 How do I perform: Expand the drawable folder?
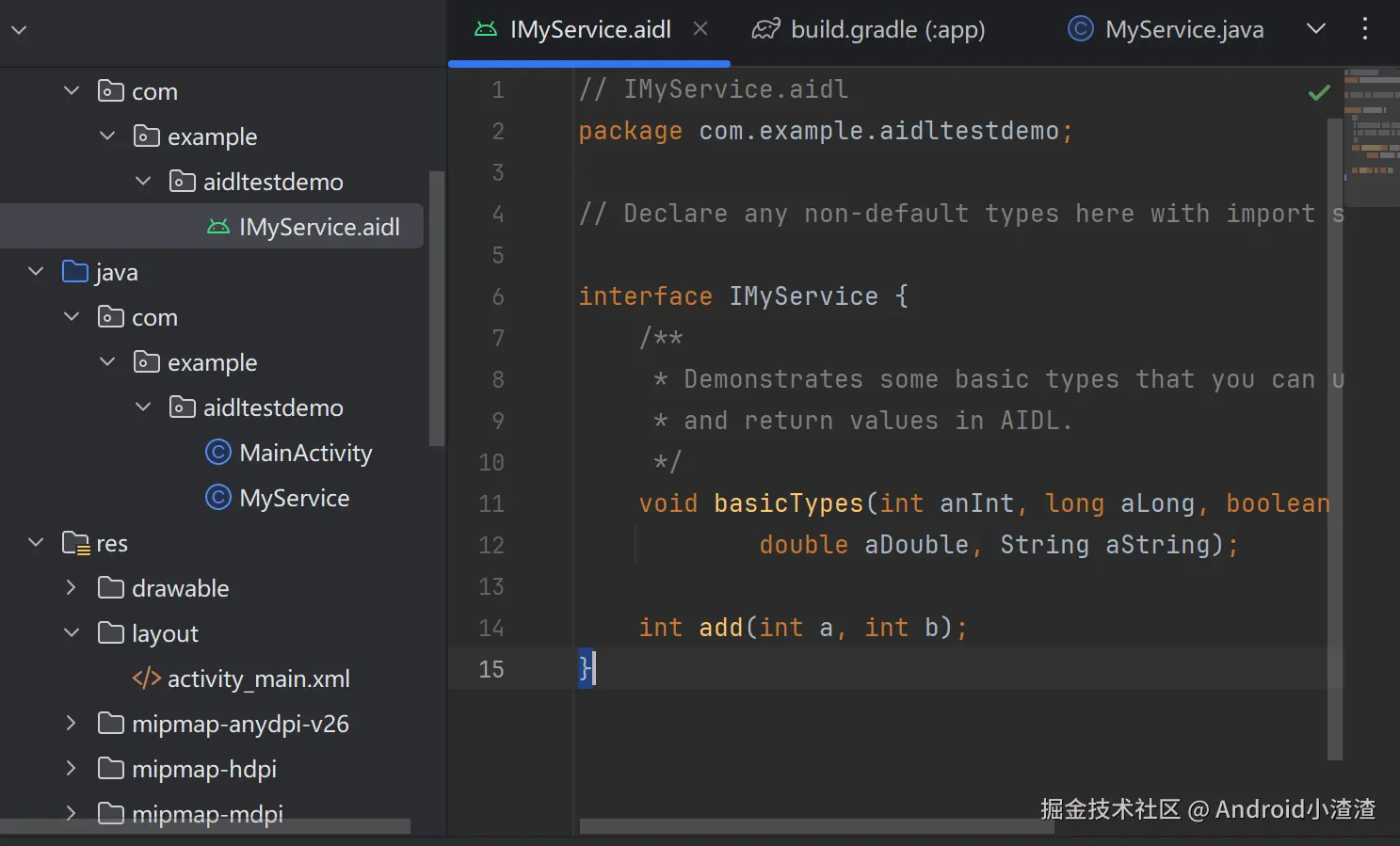(72, 588)
